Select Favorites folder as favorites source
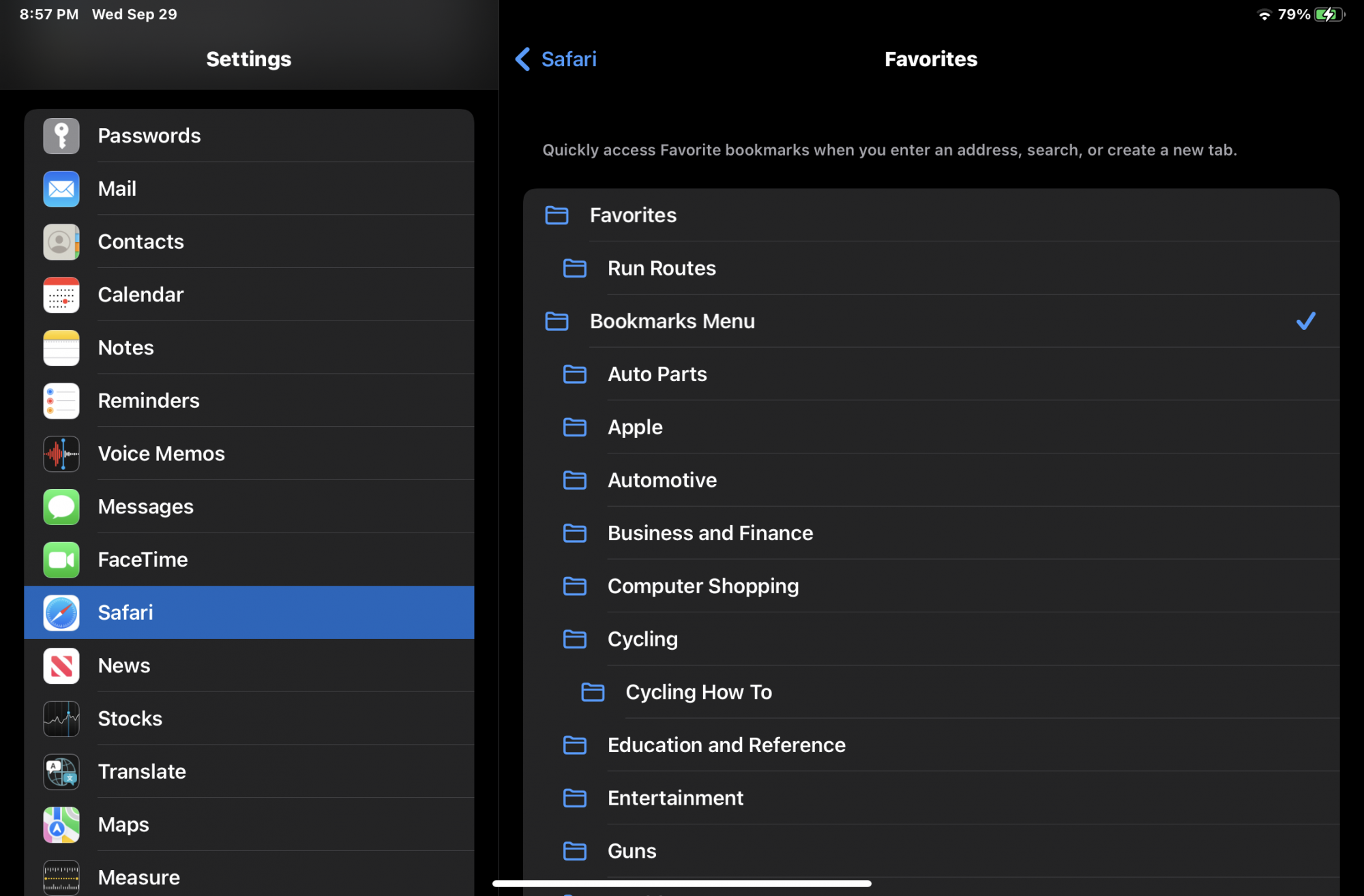 pyautogui.click(x=633, y=215)
